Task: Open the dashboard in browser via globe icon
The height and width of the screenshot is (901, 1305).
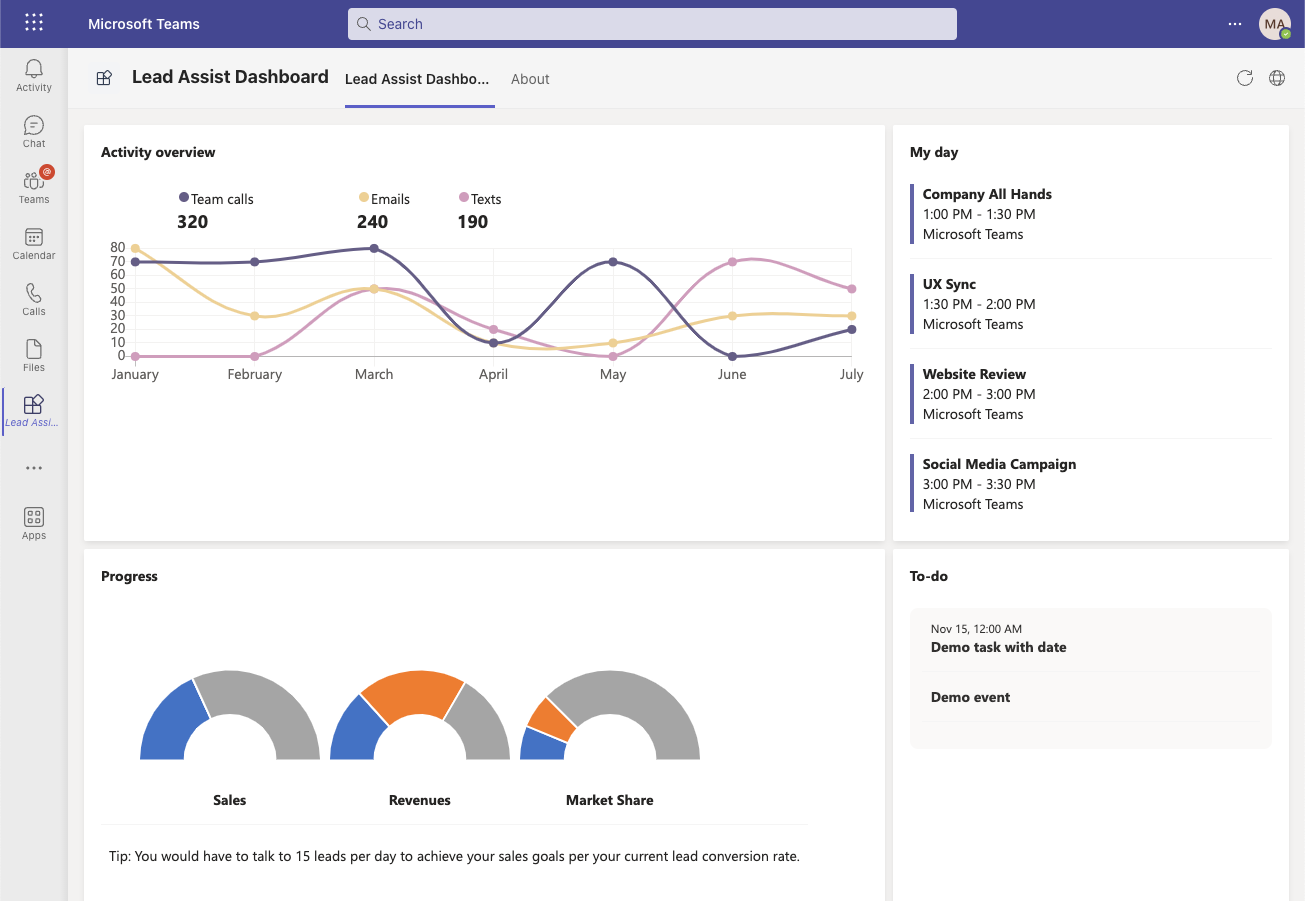Action: click(1277, 77)
